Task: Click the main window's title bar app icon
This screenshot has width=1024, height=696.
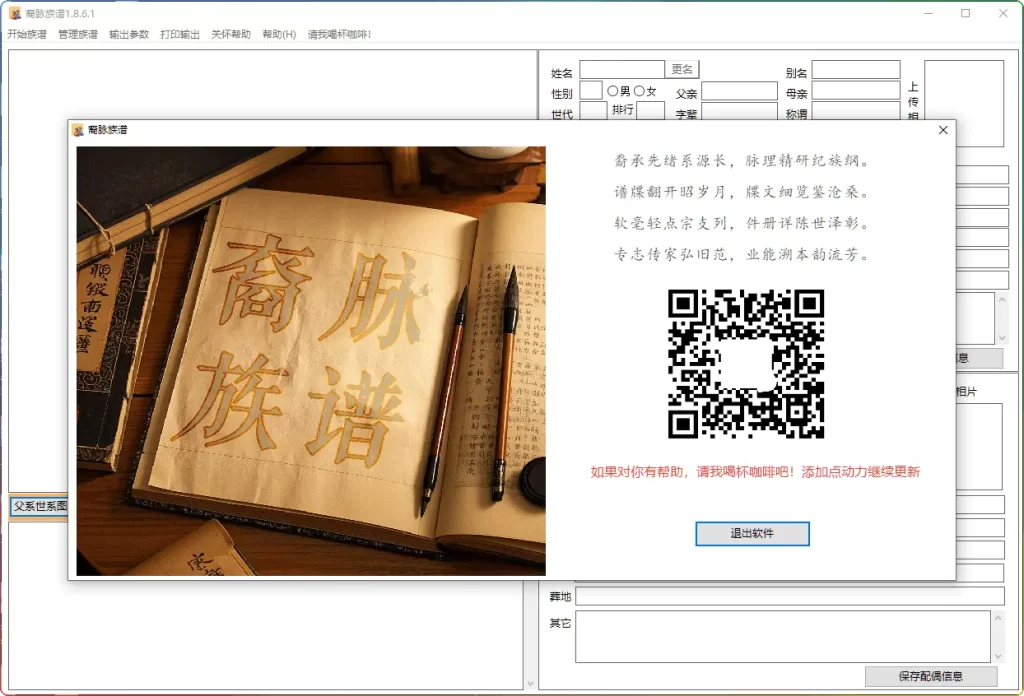Action: coord(14,13)
